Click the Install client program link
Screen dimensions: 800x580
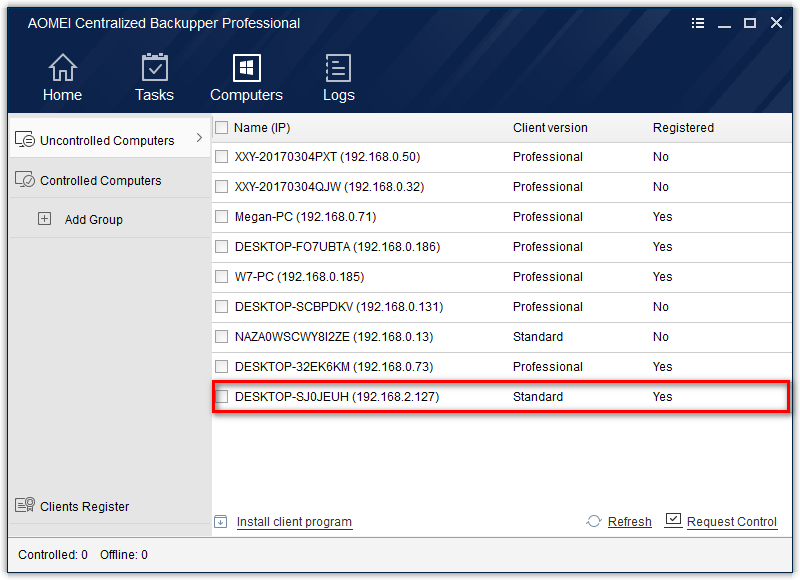pos(294,522)
